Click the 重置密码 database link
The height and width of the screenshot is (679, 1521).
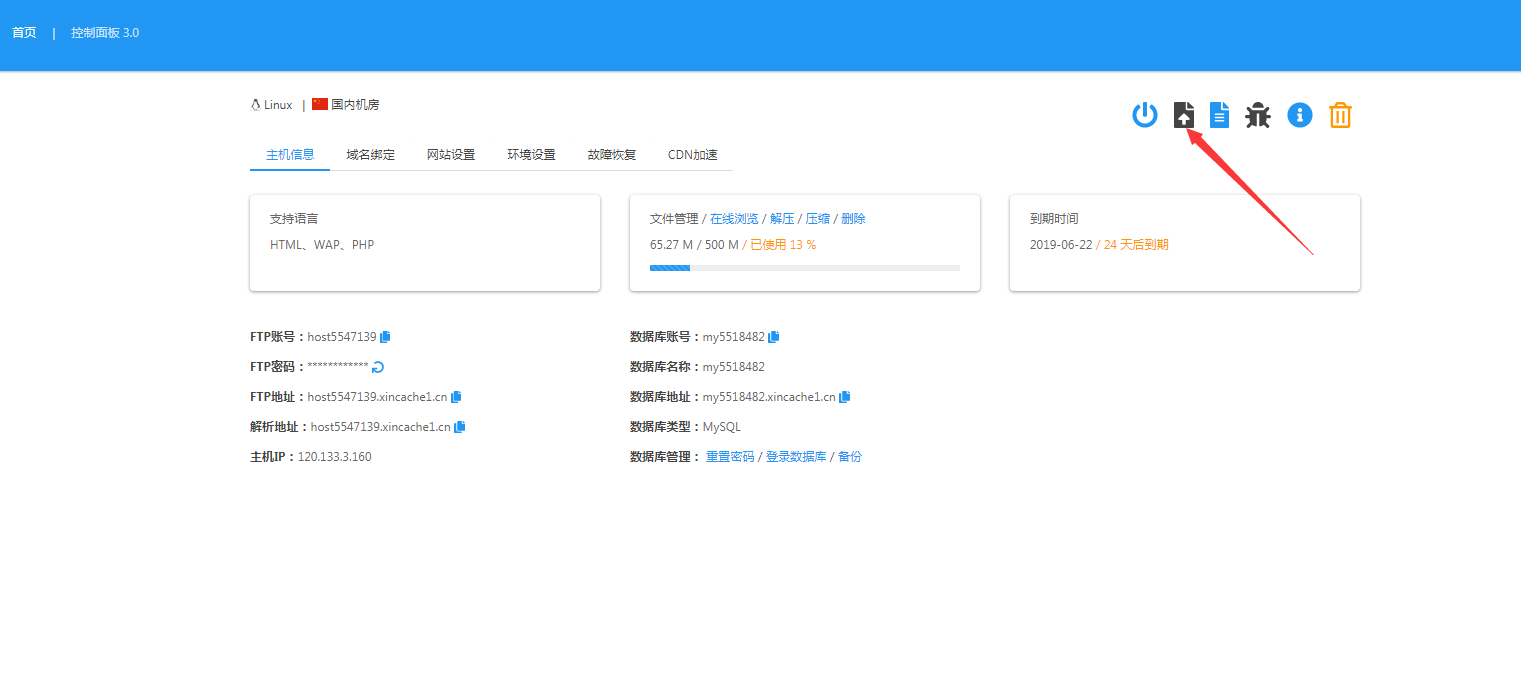(730, 457)
